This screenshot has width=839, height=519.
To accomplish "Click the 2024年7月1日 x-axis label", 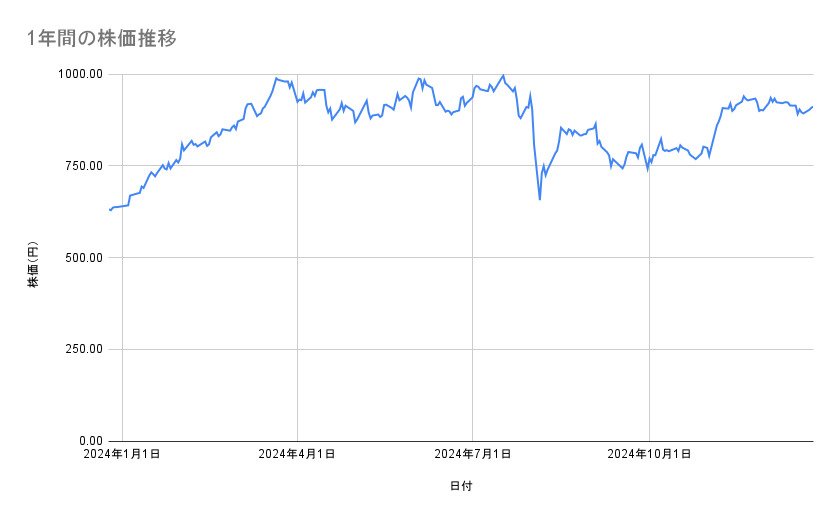I will [473, 455].
